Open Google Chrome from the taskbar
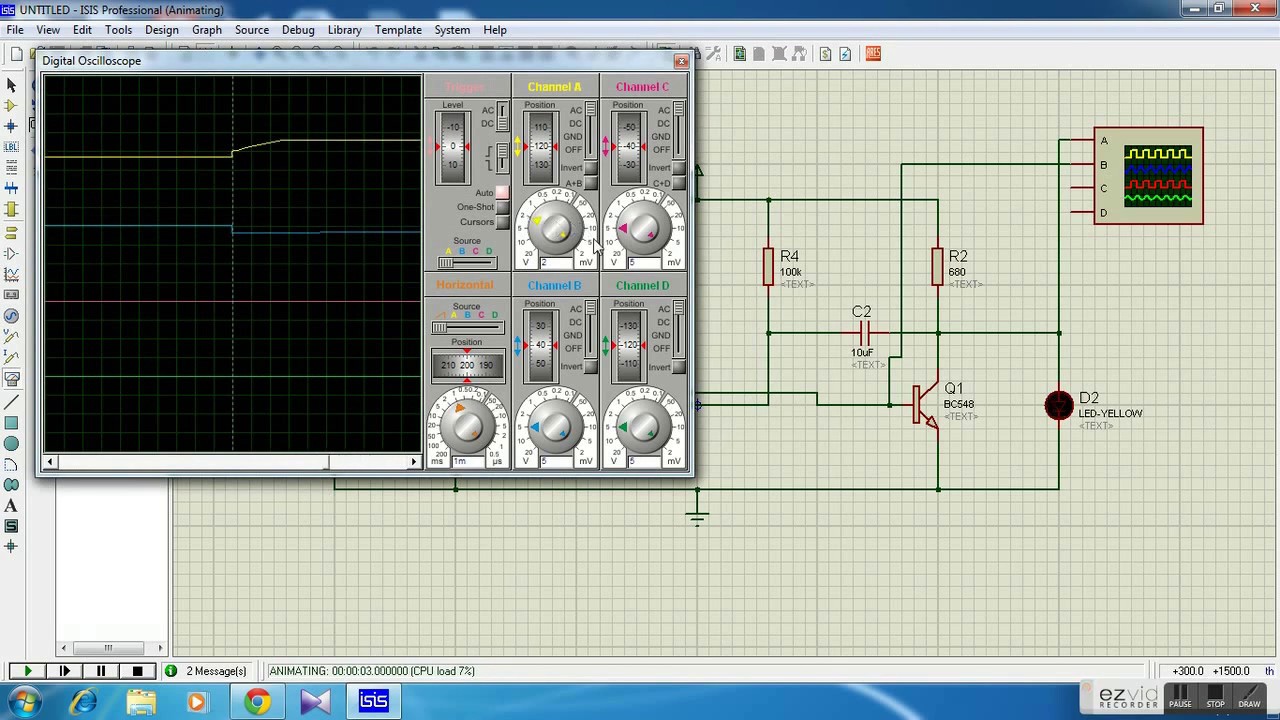 pos(258,702)
